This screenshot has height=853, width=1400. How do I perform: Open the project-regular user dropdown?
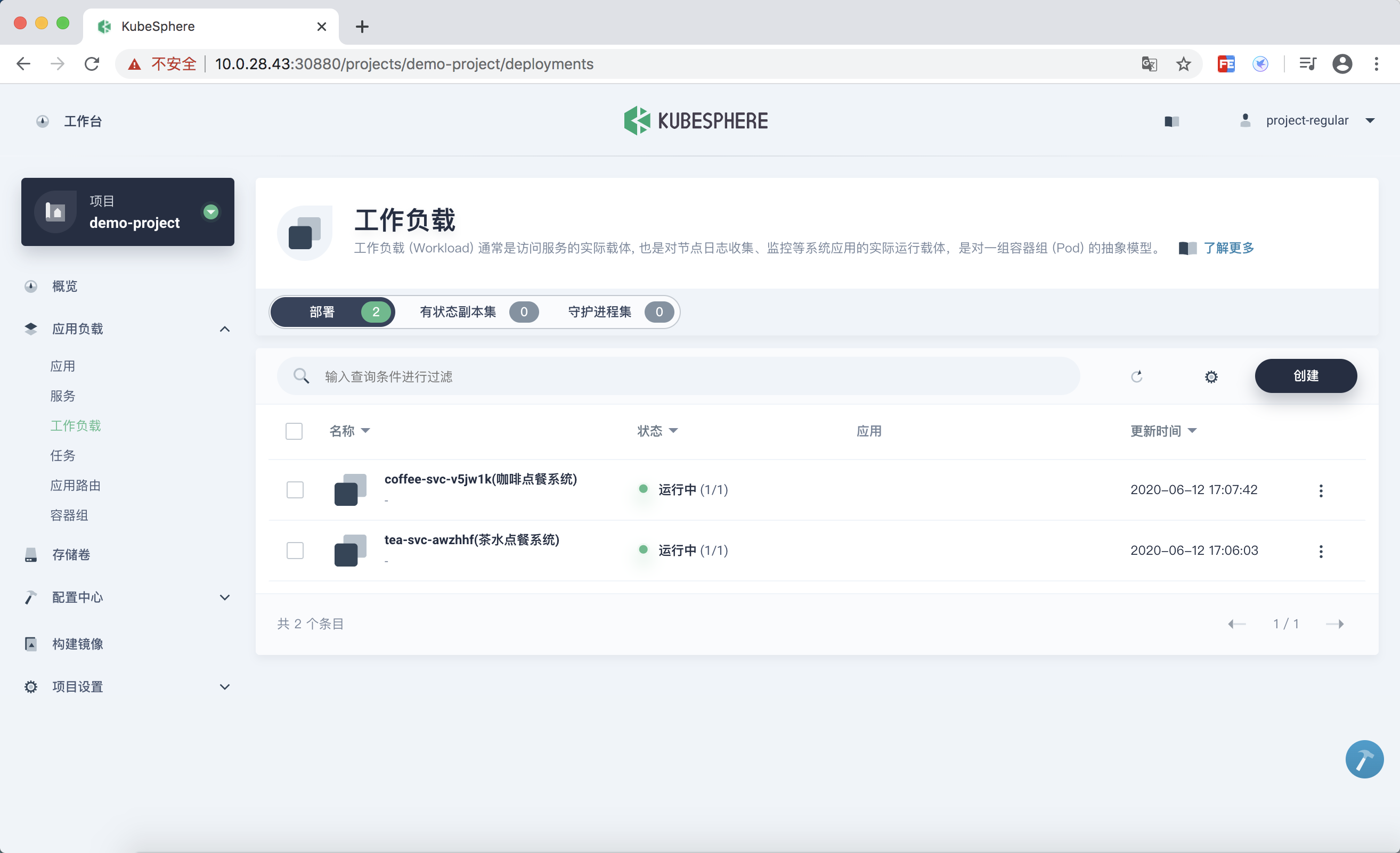click(1307, 120)
